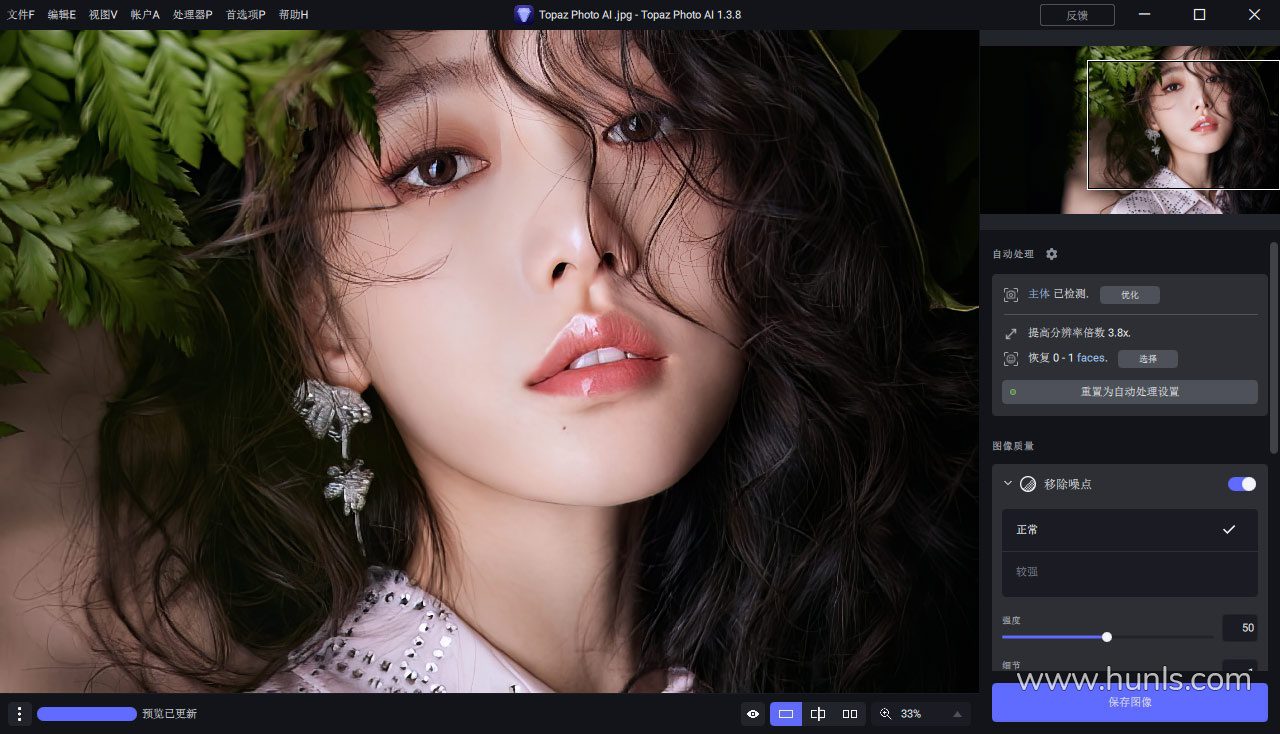Click 重置为自动处理设置 reset button
Image resolution: width=1280 pixels, height=734 pixels.
[x=1129, y=392]
